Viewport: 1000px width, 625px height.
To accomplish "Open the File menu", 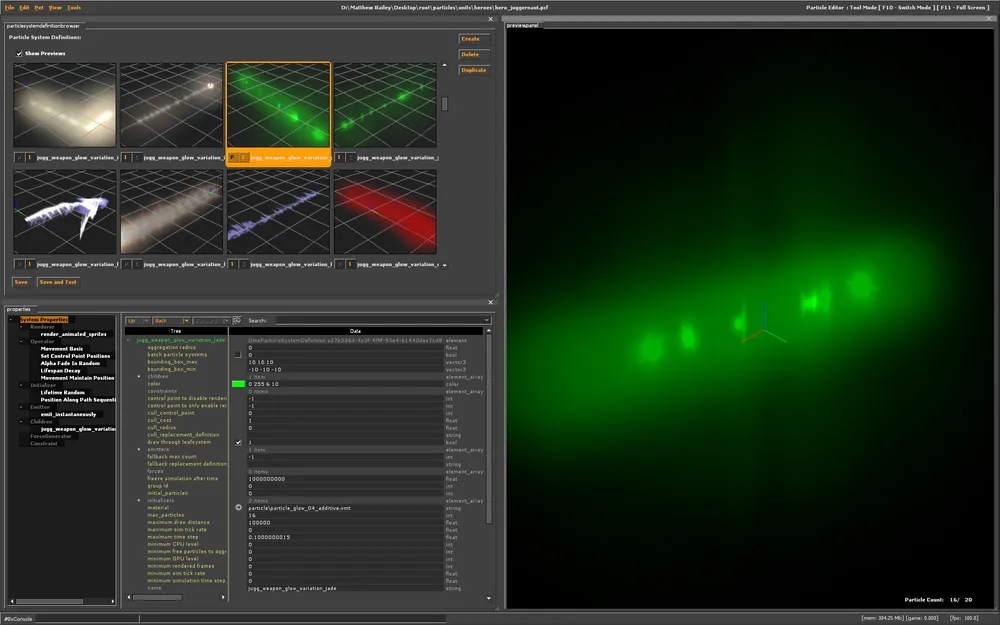I will point(9,7).
